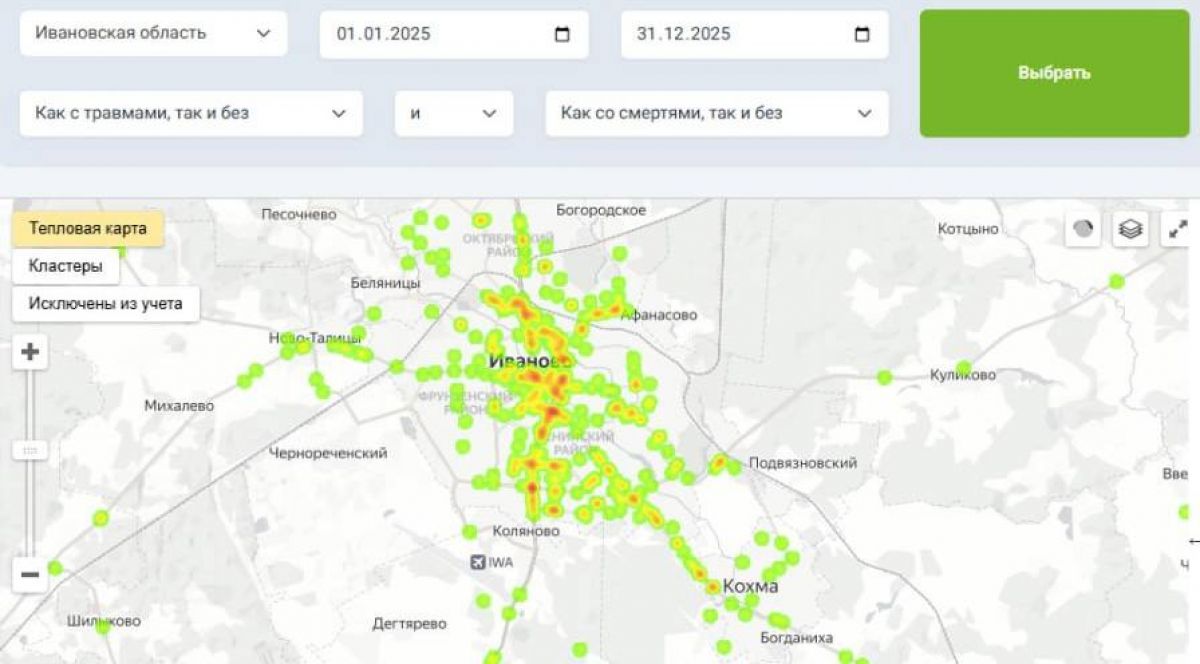The height and width of the screenshot is (664, 1200).
Task: Open the Ивановская область region dropdown
Action: (153, 33)
